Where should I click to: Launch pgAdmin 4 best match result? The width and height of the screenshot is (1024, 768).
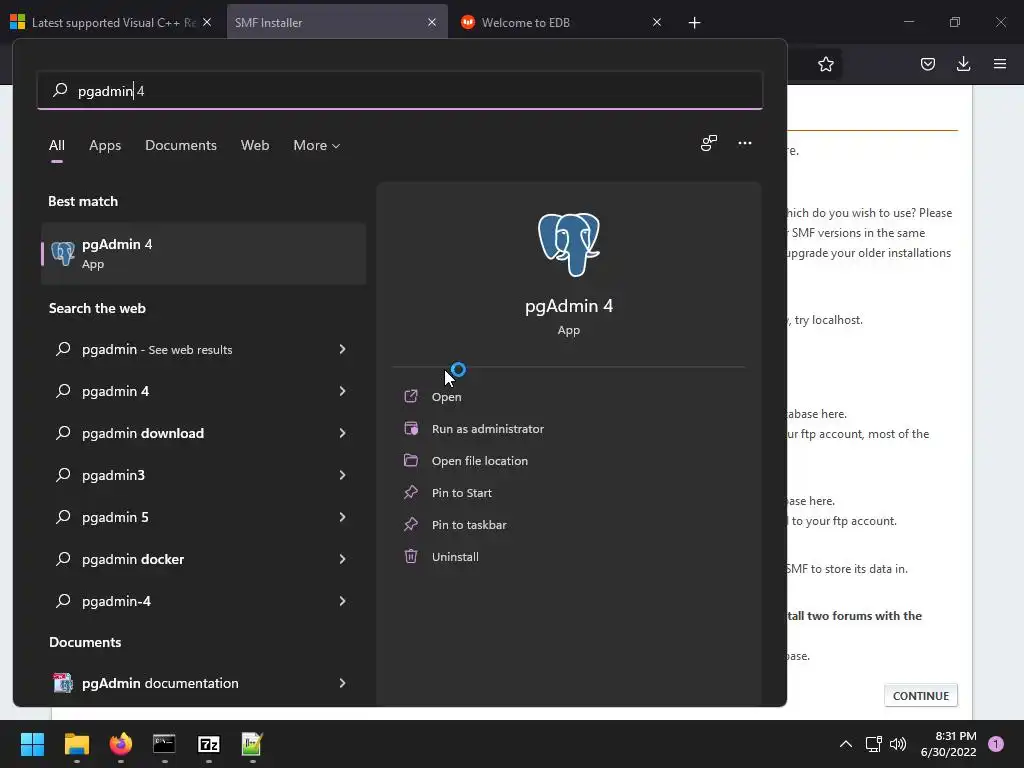pos(203,253)
